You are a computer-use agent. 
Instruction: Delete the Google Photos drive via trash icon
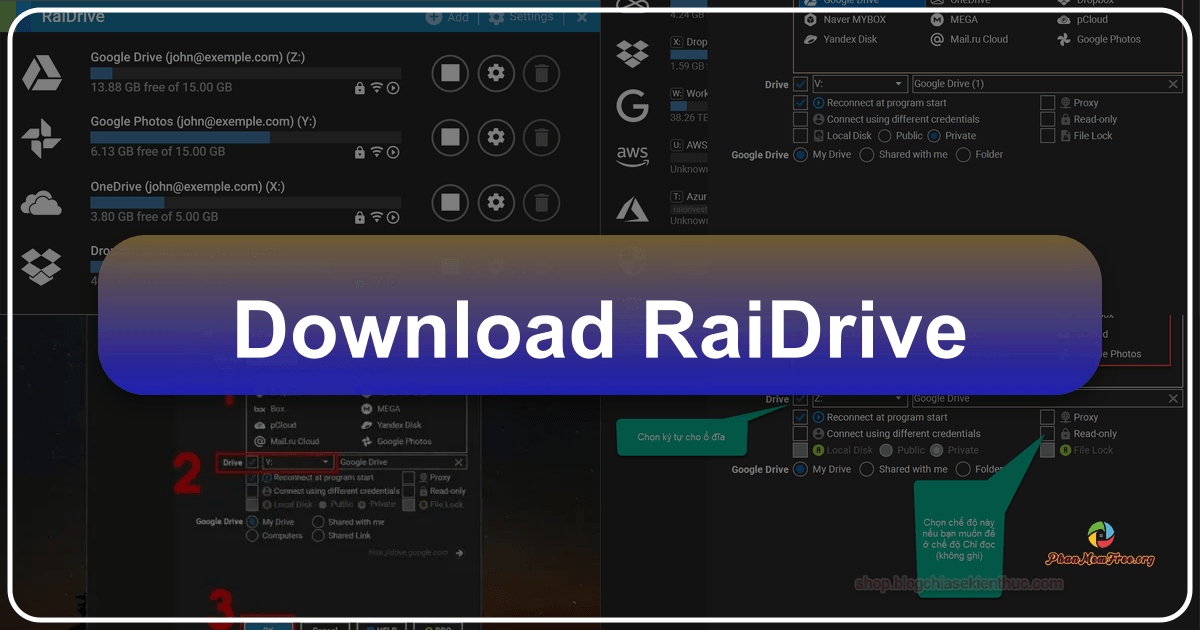pyautogui.click(x=541, y=138)
